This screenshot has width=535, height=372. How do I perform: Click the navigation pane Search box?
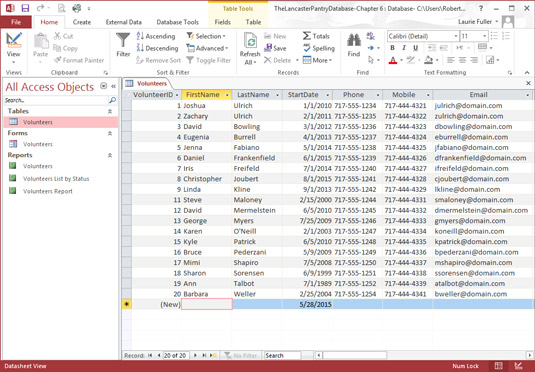56,100
